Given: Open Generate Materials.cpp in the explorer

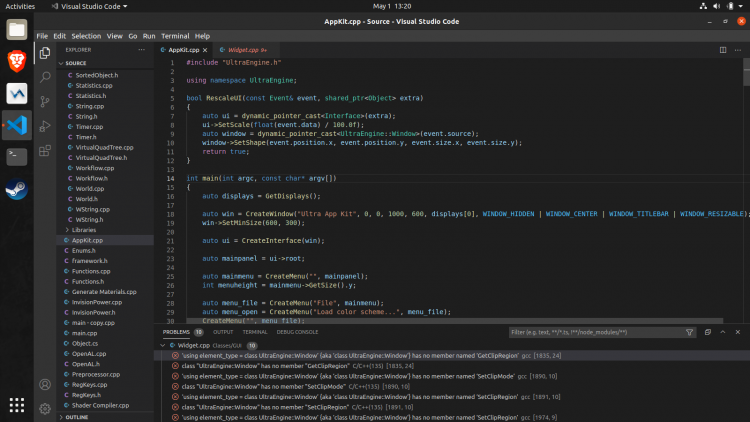Looking at the screenshot, I should coord(104,292).
